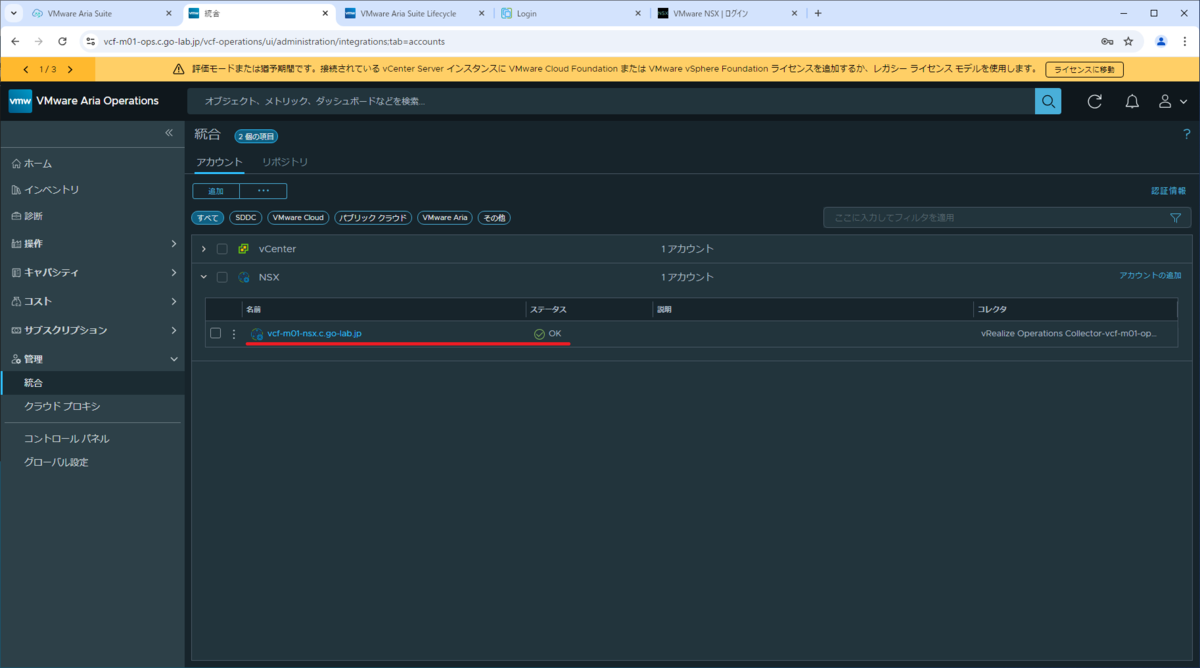Viewport: 1200px width, 668px height.
Task: Open a new browser tab
Action: [818, 14]
